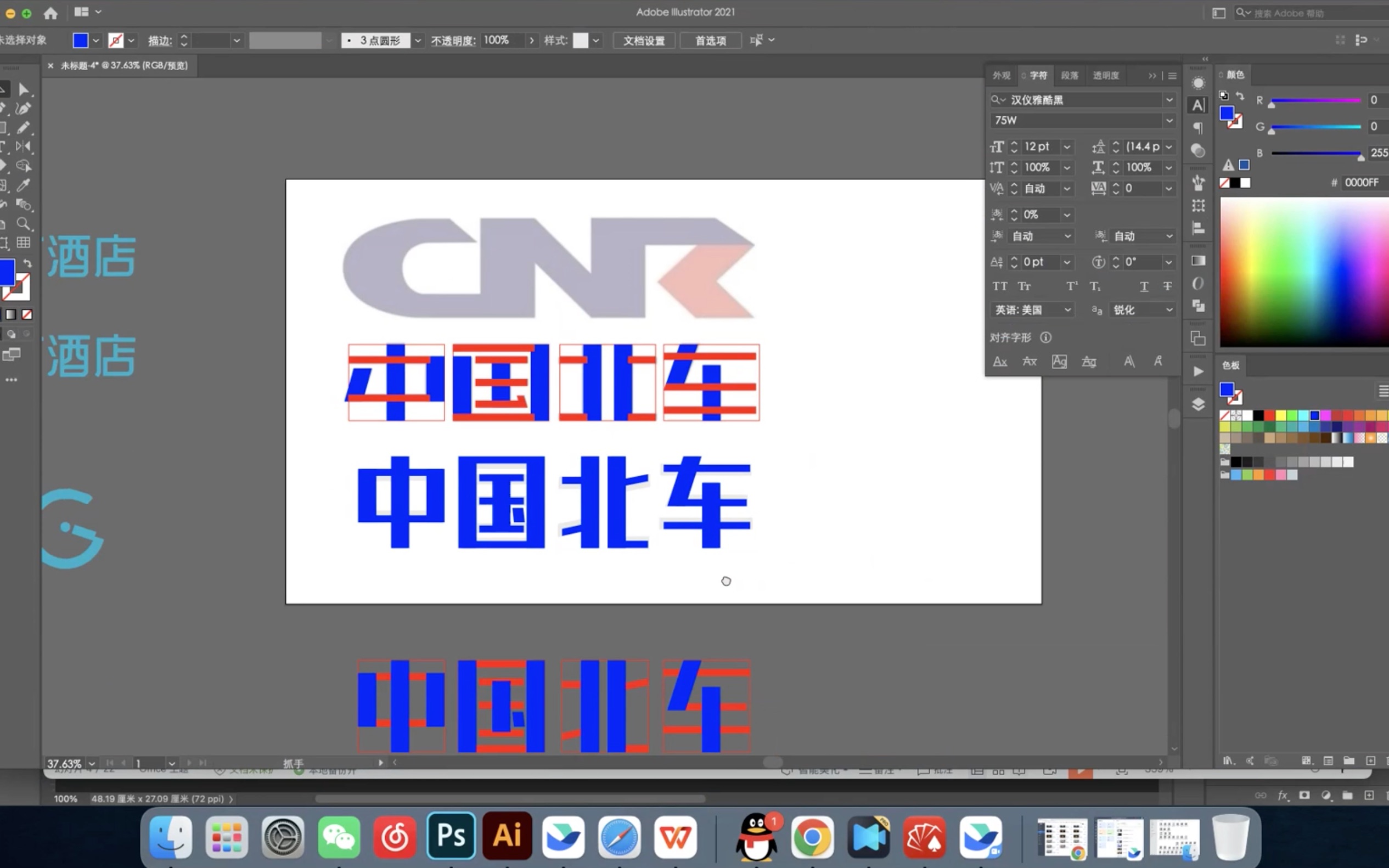The width and height of the screenshot is (1389, 868).
Task: Open the Transparency overlapping circles icon in dock
Action: (x=1198, y=150)
